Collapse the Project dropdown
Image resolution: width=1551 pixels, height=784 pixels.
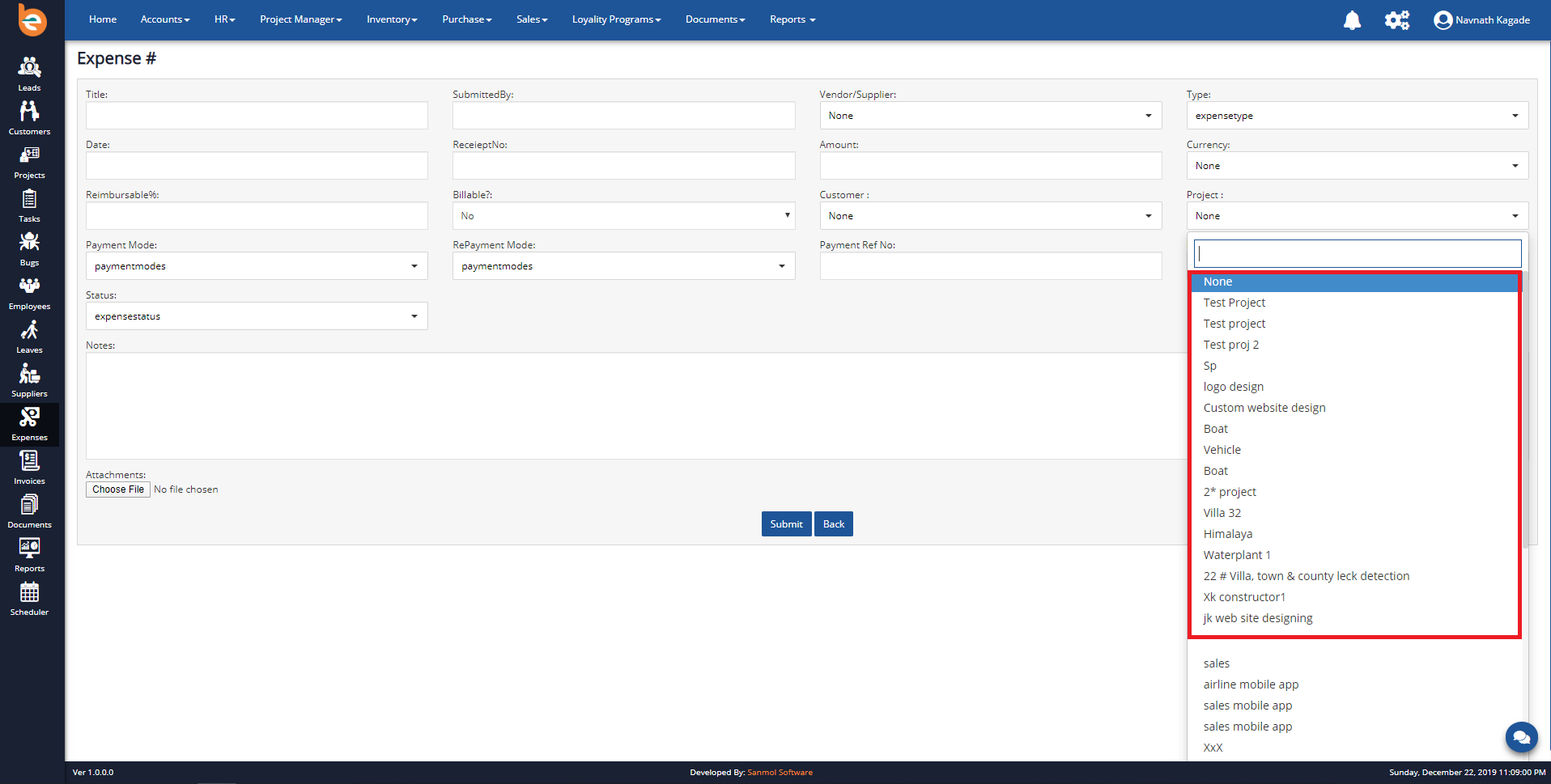[x=1358, y=216]
